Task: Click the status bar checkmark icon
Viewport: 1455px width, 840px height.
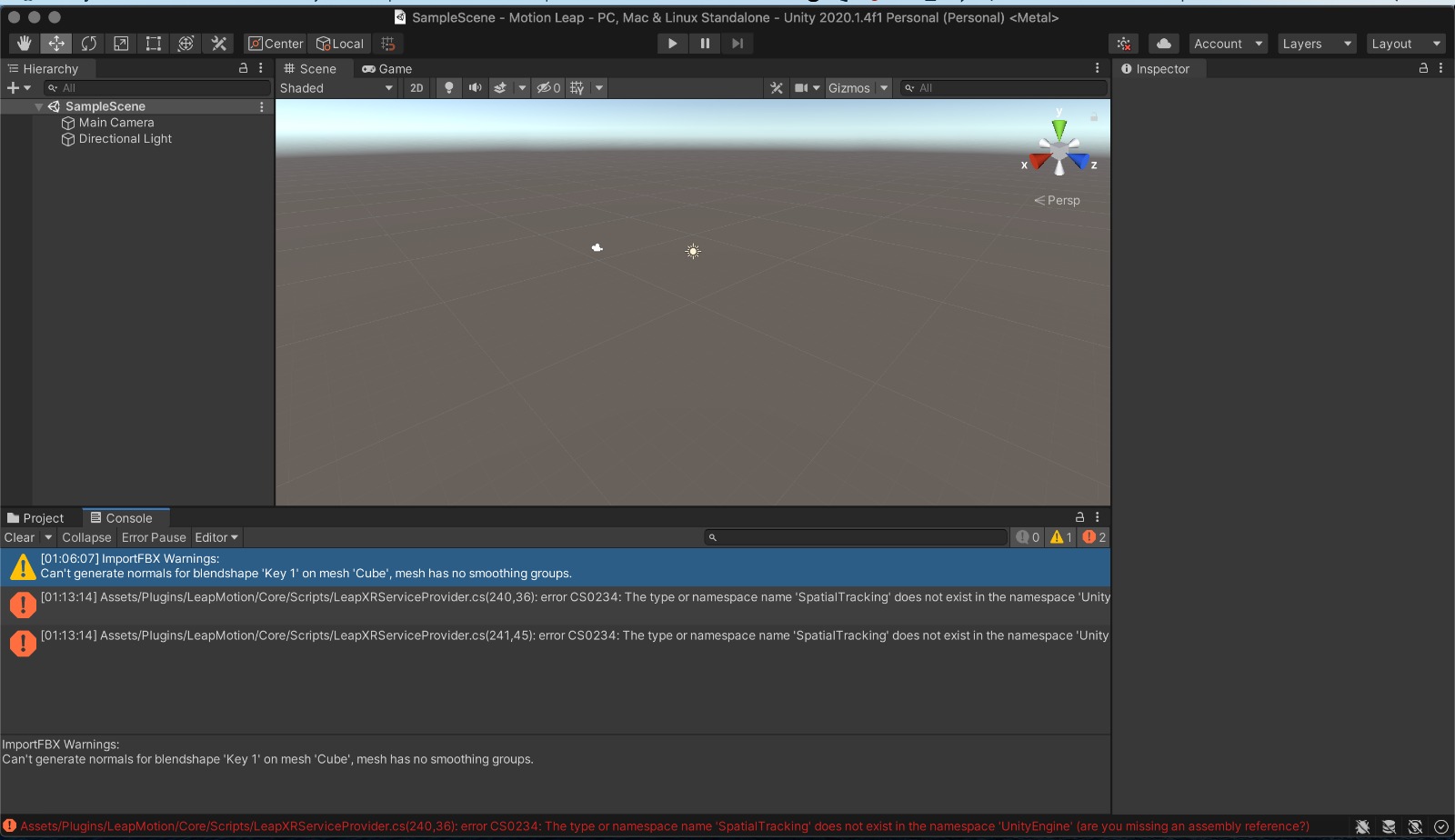Action: (x=1441, y=826)
